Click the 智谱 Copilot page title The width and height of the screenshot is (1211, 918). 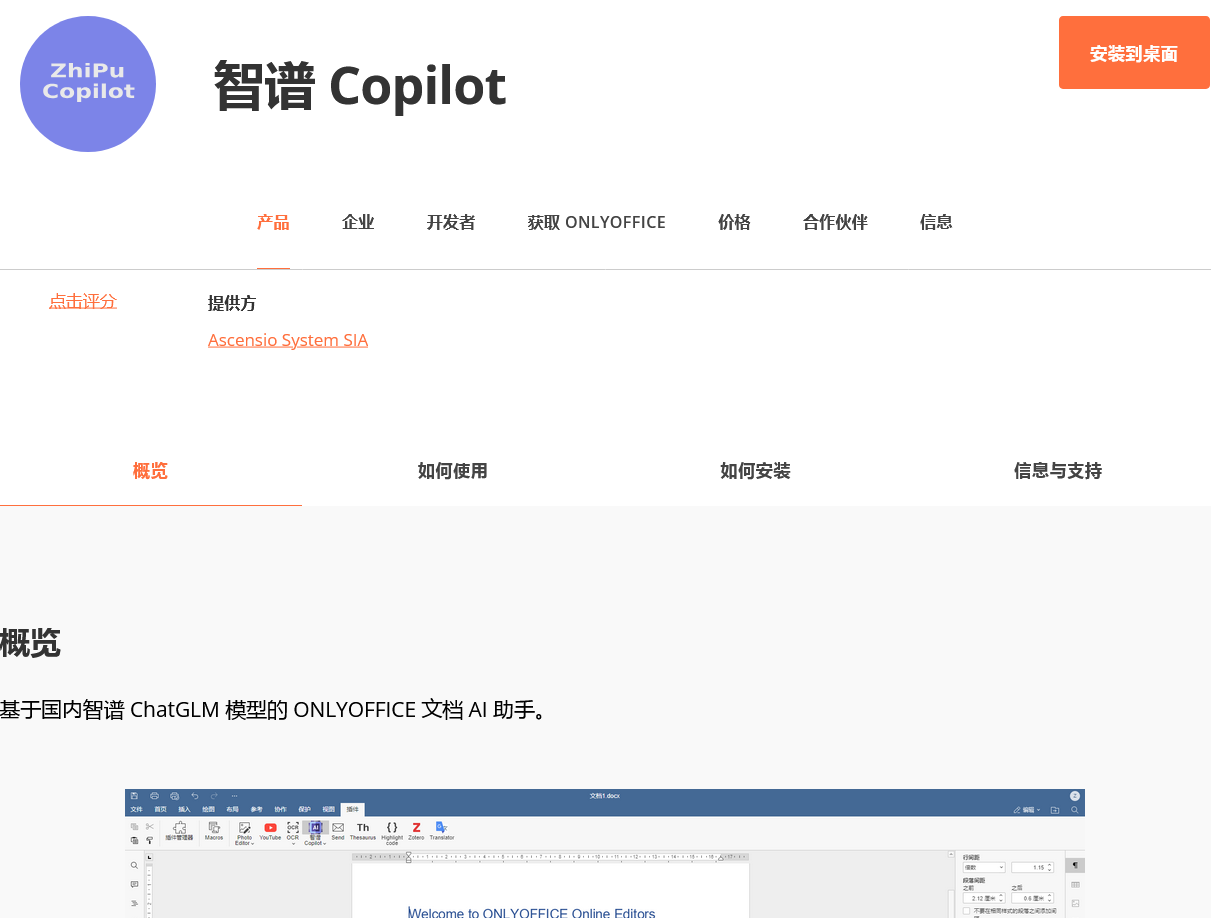click(360, 85)
